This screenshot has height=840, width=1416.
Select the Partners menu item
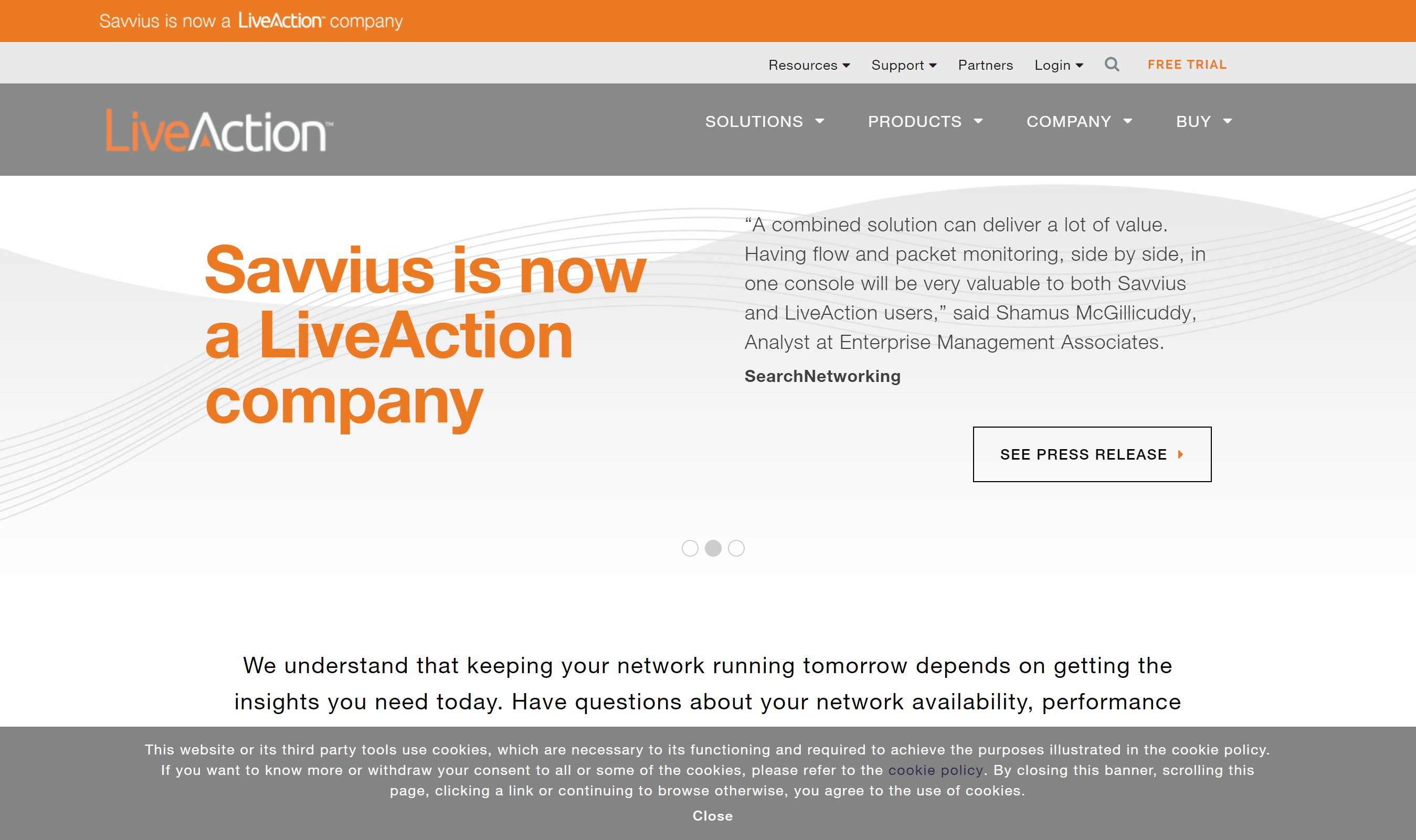[985, 63]
